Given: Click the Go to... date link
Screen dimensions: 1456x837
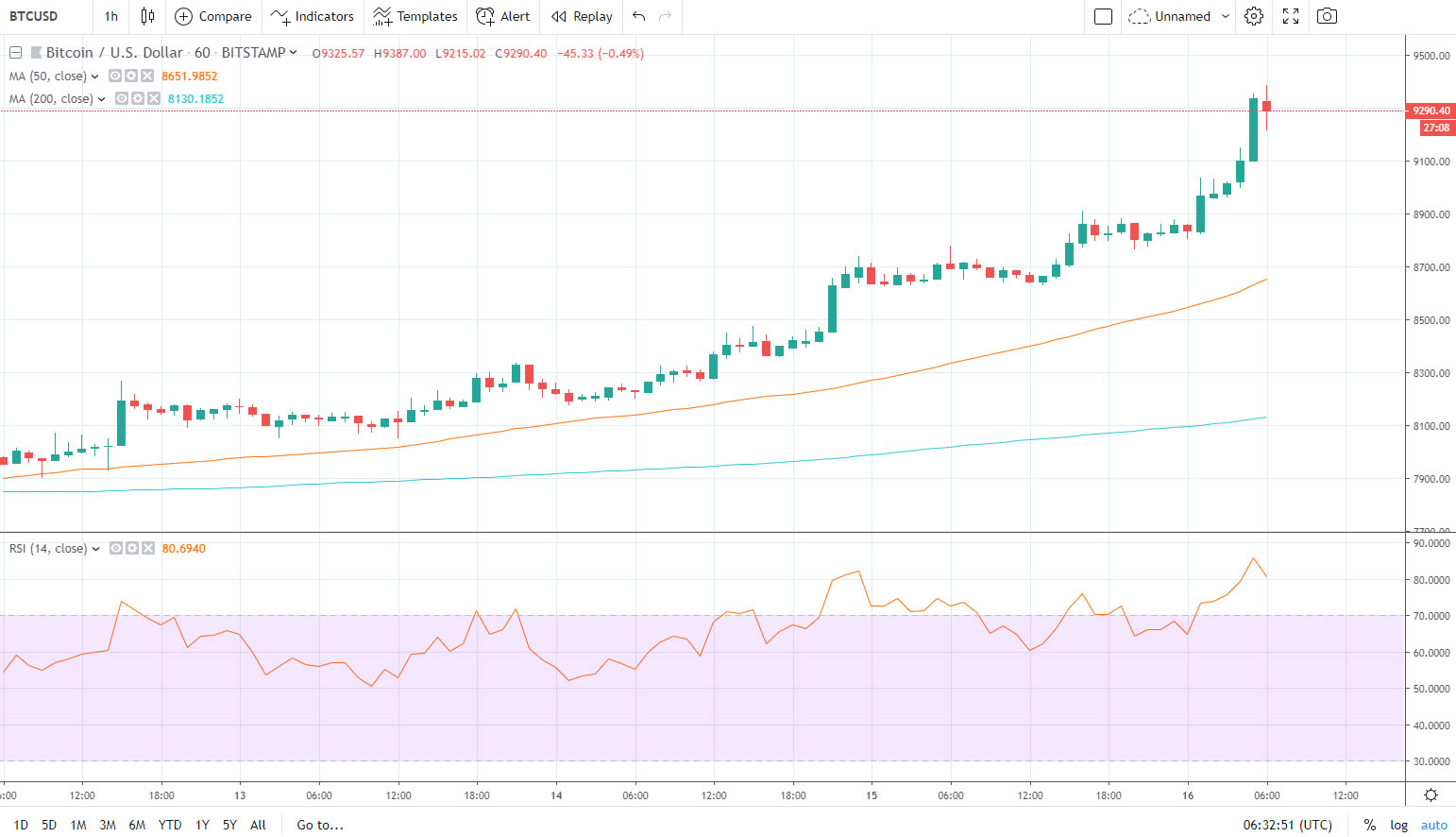Looking at the screenshot, I should [319, 824].
